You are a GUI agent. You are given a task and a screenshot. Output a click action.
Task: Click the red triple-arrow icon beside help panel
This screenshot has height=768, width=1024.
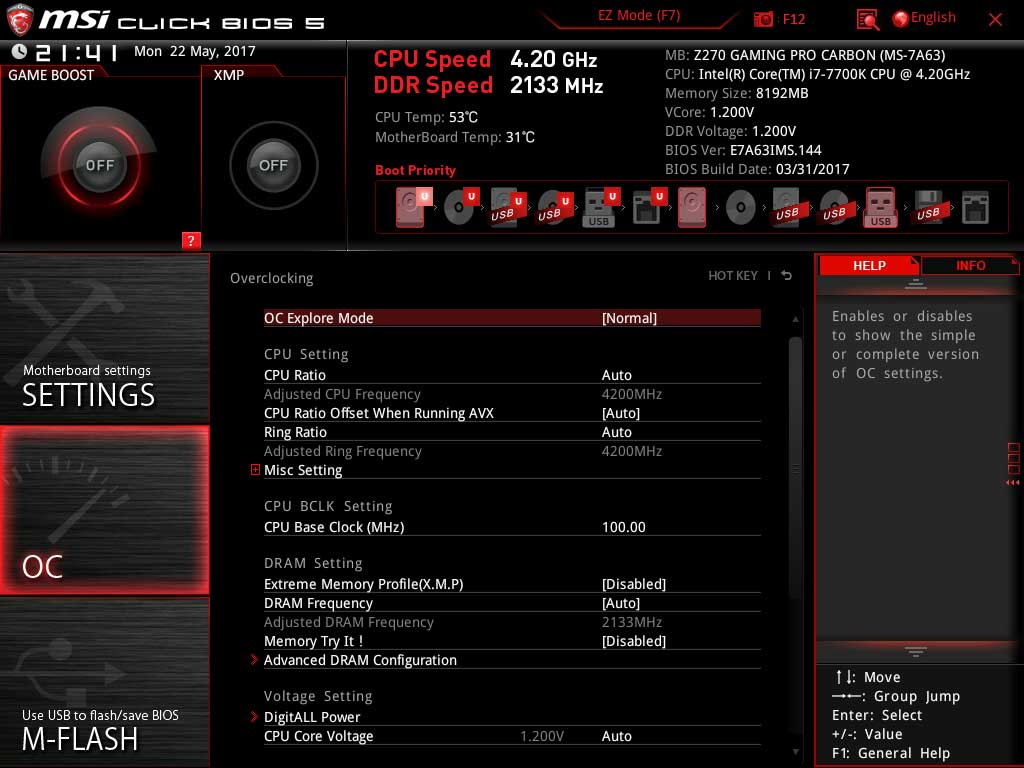coord(1012,483)
